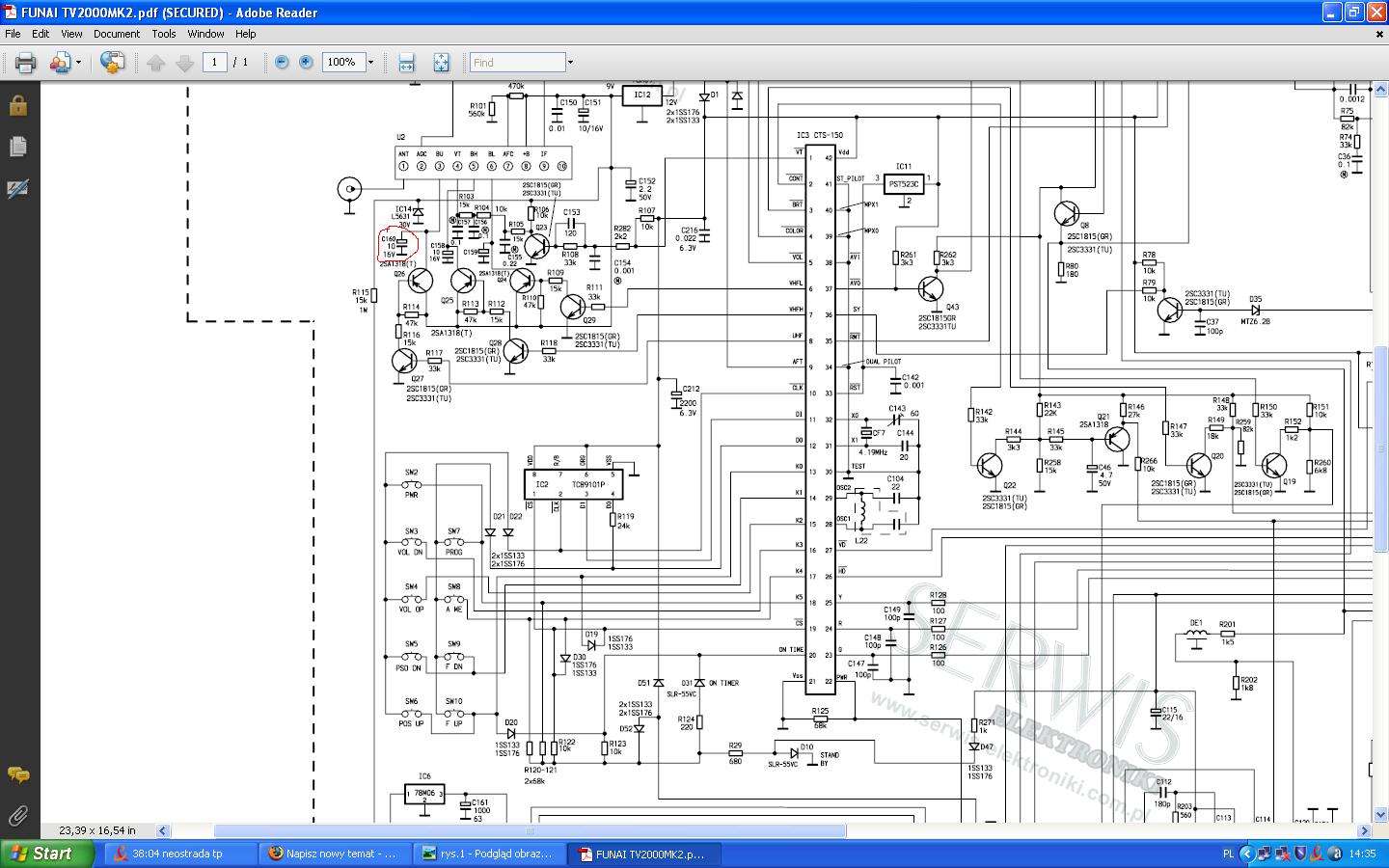This screenshot has width=1389, height=868.
Task: Open the Edit menu
Action: click(x=41, y=34)
